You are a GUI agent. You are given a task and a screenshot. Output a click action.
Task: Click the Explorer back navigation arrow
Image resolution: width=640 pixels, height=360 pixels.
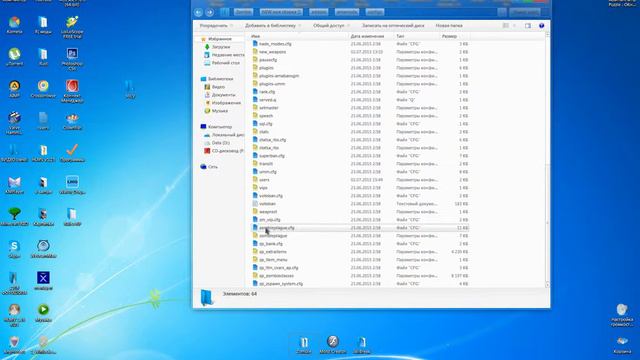click(198, 13)
